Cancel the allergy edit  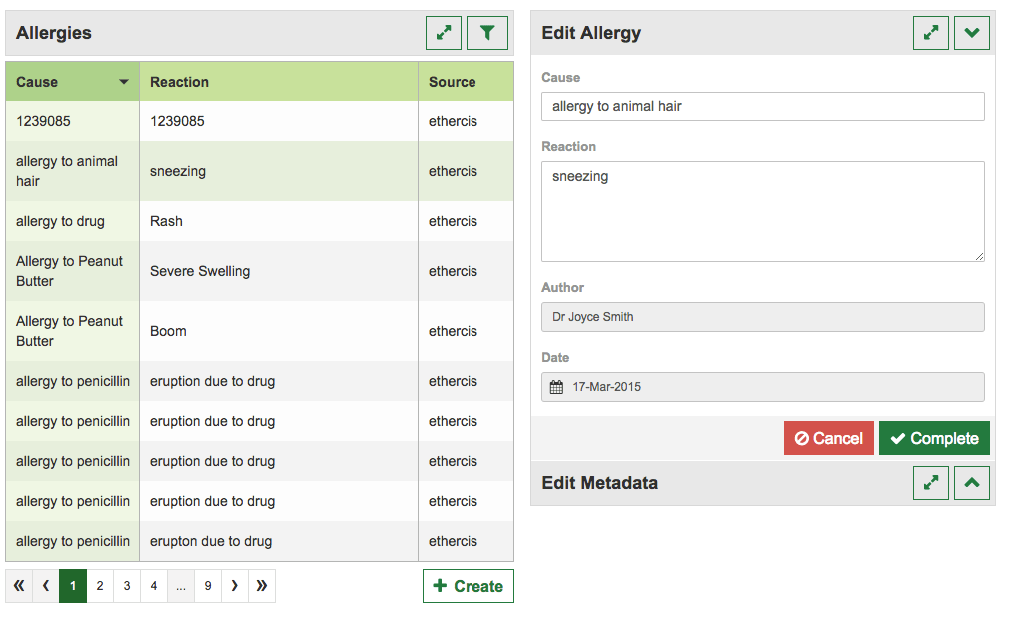click(x=828, y=438)
